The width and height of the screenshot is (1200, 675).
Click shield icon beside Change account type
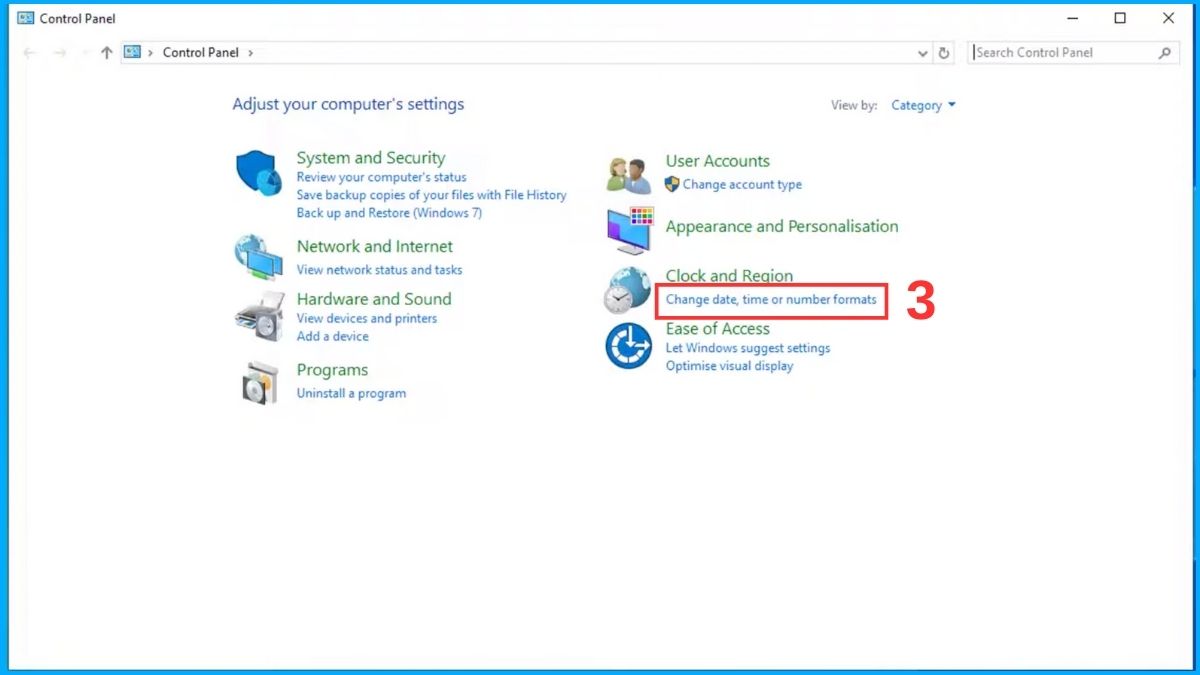(x=672, y=184)
